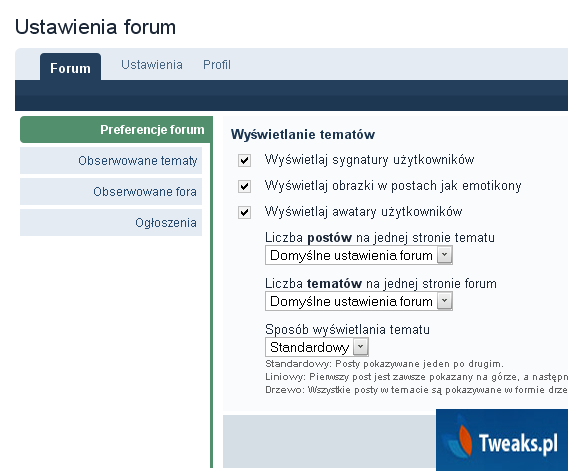
Task: Open the 'Liczba postów' dropdown arrow
Action: (x=444, y=255)
